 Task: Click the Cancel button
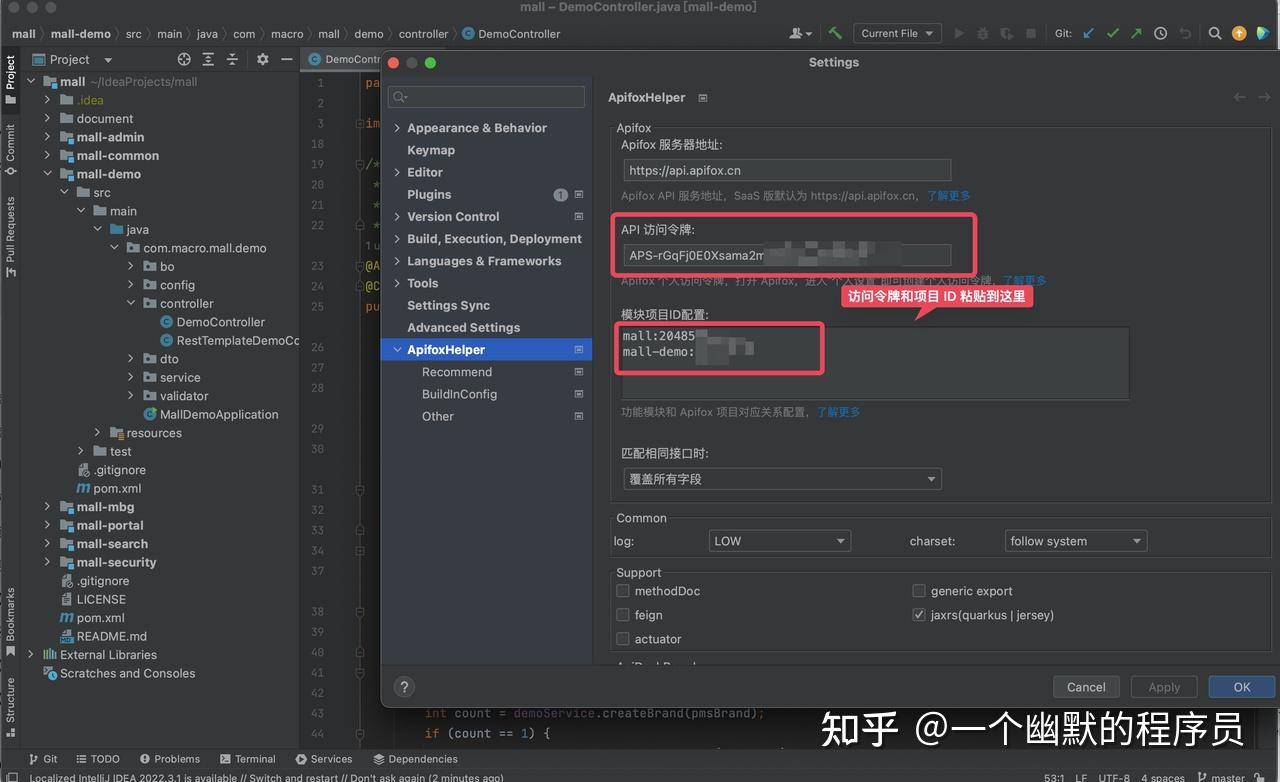click(1086, 687)
